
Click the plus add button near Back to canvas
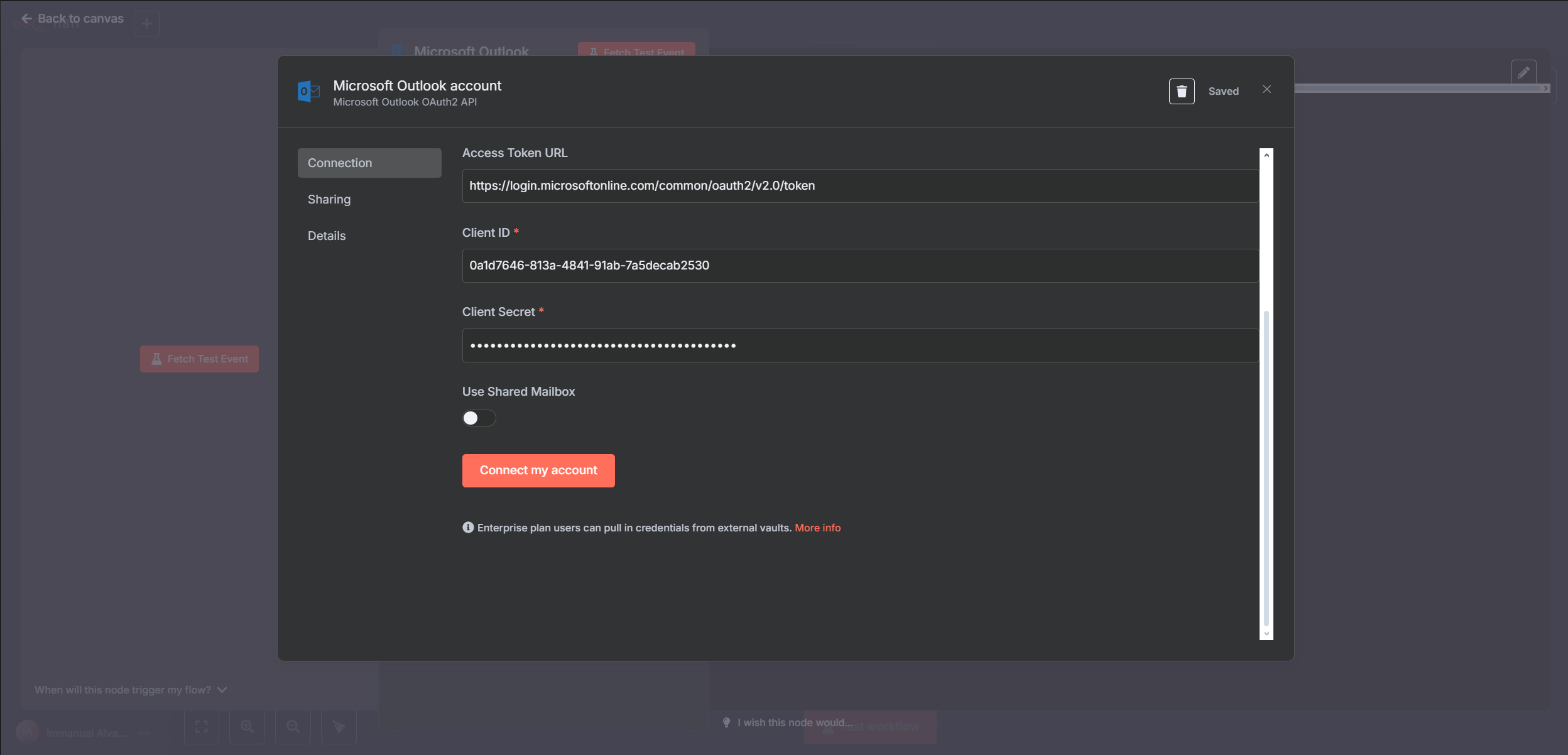coord(146,24)
